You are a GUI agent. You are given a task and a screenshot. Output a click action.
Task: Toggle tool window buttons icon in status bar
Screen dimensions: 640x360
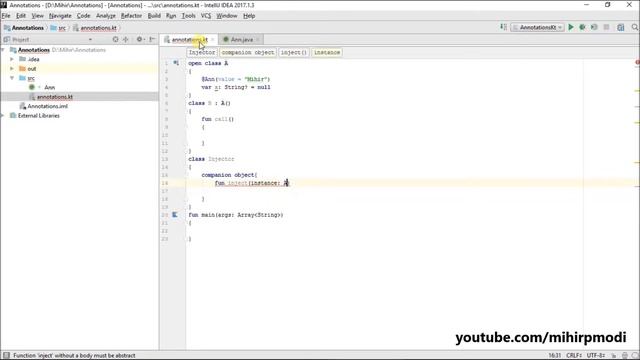(x=6, y=356)
